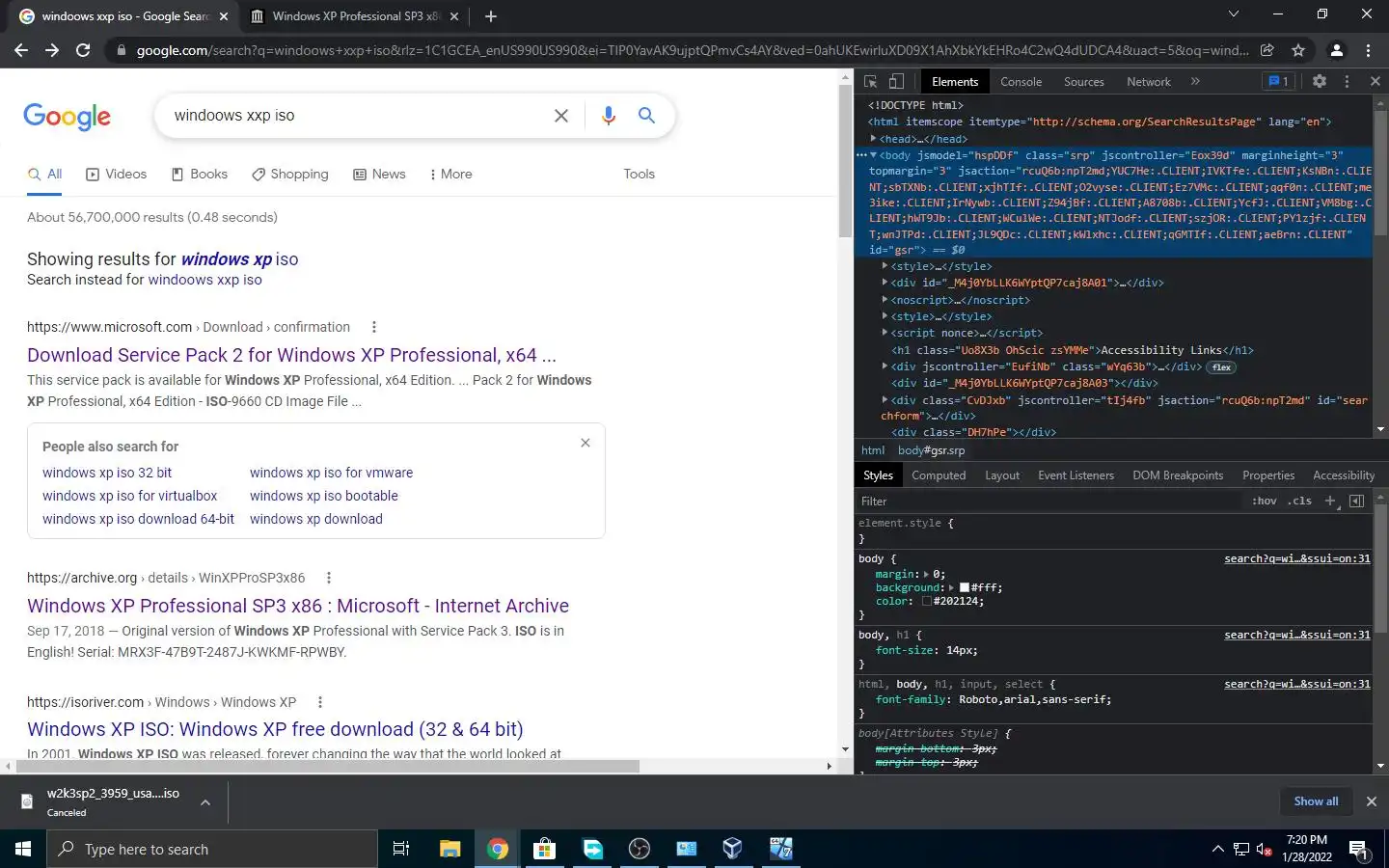
Task: Open the Accessibility tab in DevTools
Action: click(1344, 475)
